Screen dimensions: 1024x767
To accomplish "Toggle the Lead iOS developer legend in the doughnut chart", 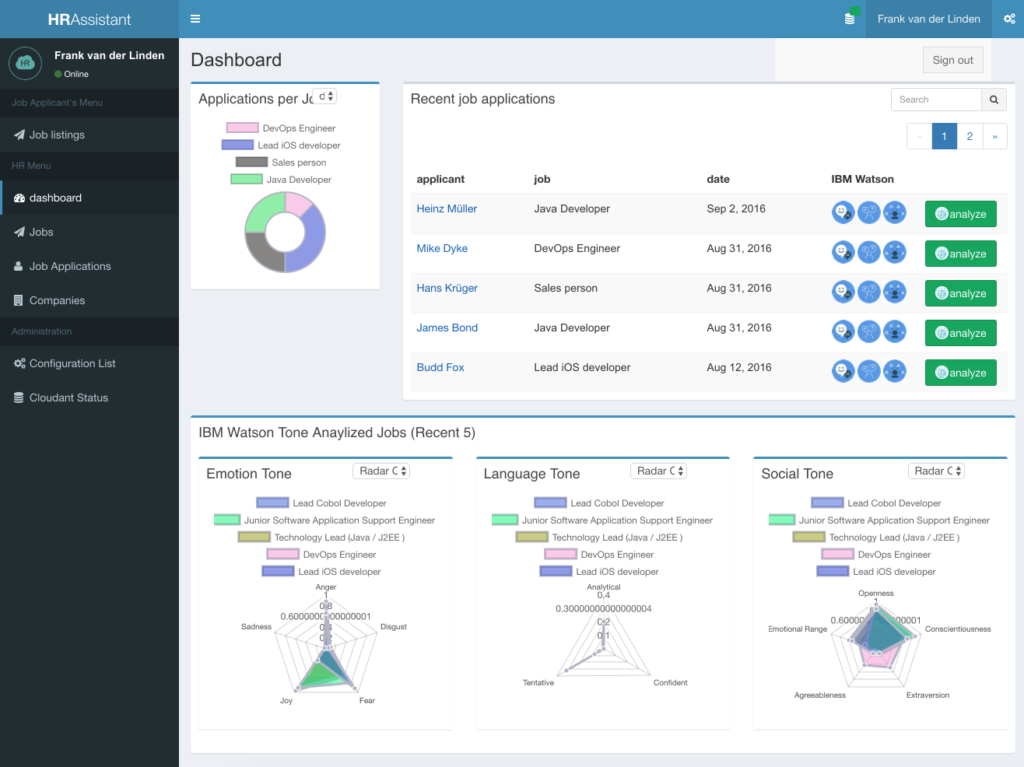I will click(281, 145).
